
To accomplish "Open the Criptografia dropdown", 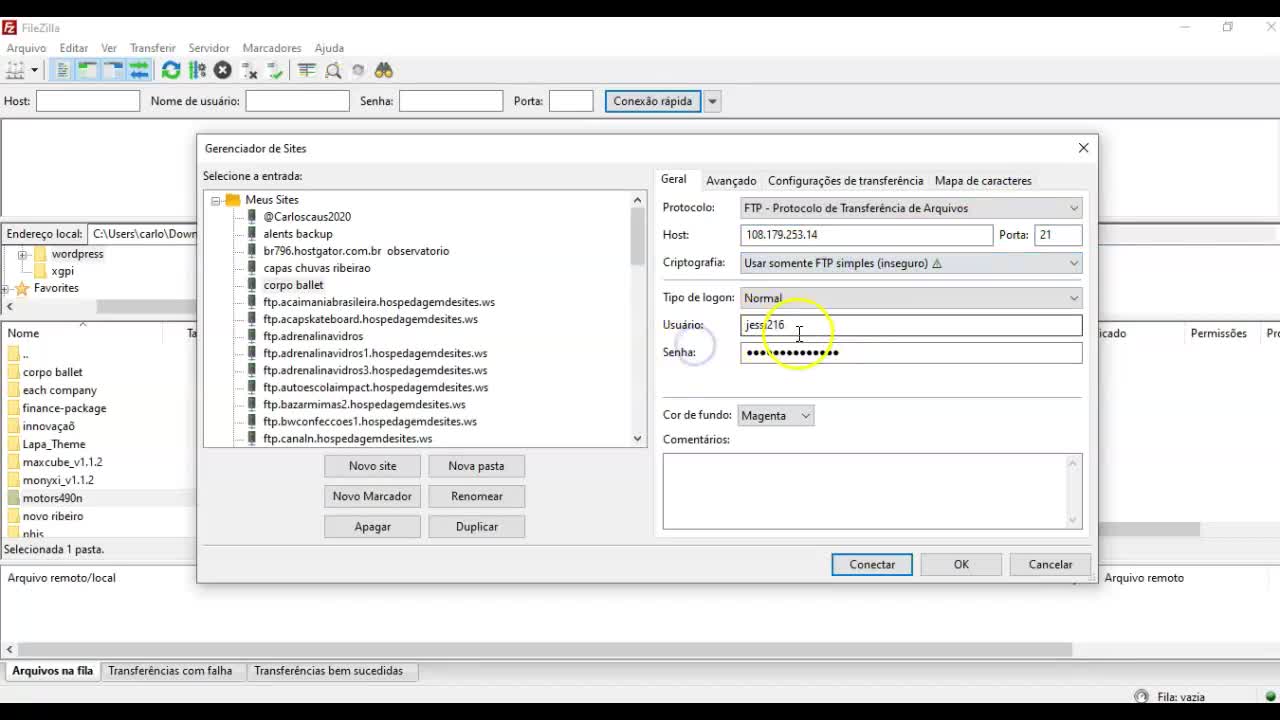I will [x=911, y=263].
